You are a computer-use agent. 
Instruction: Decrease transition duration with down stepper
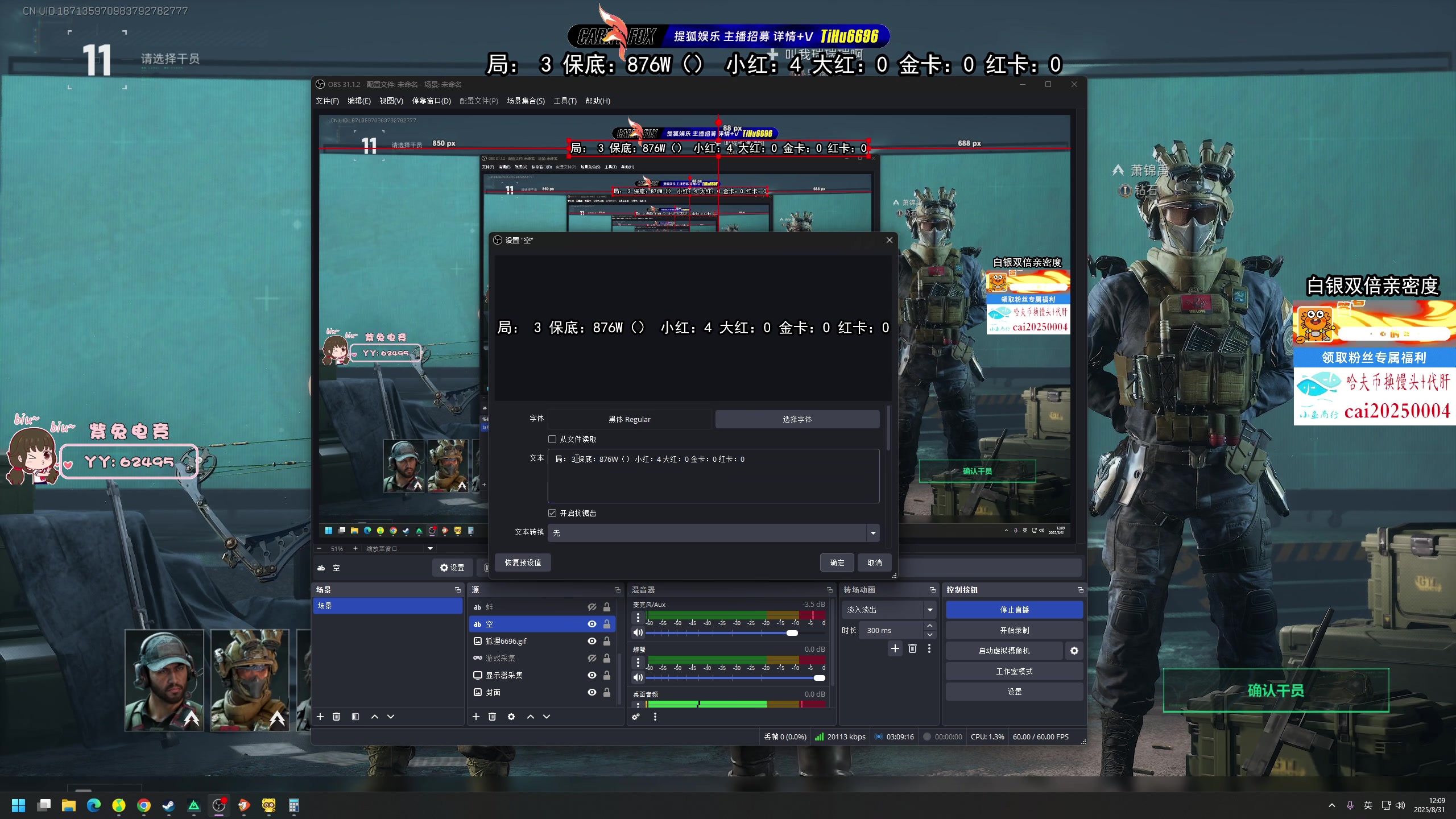[930, 635]
